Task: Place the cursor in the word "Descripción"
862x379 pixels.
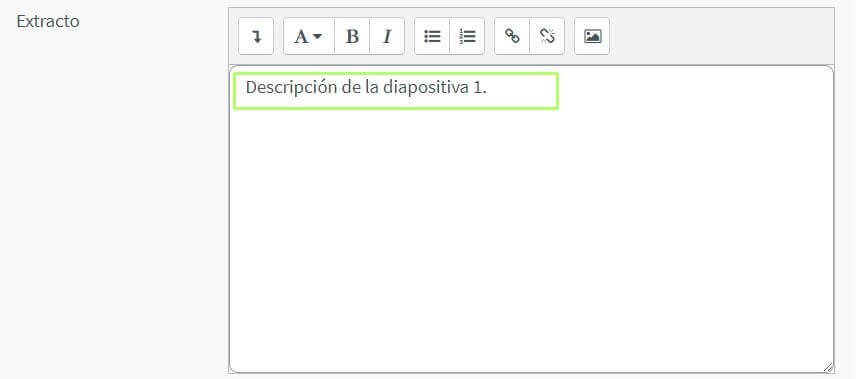Action: [291, 88]
